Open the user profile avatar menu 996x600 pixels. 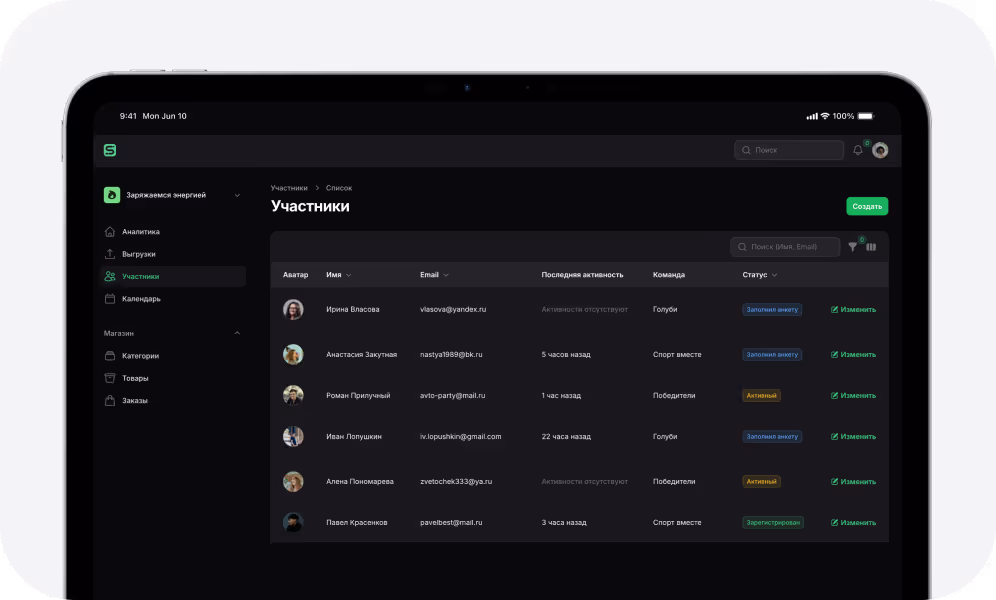(880, 150)
